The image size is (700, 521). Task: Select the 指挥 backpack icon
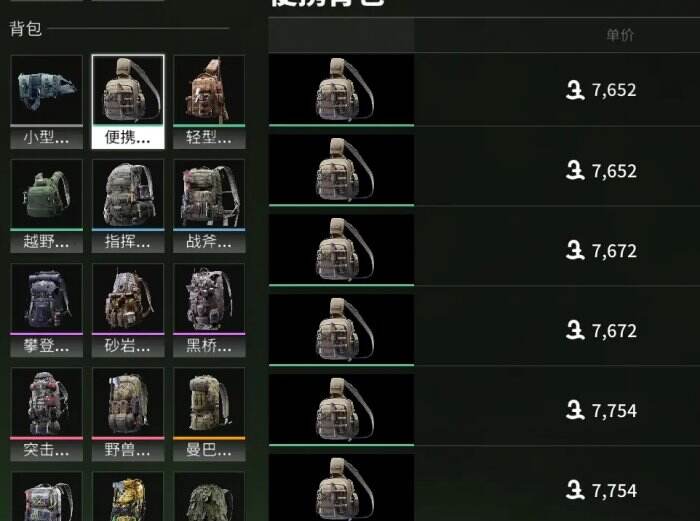(128, 206)
